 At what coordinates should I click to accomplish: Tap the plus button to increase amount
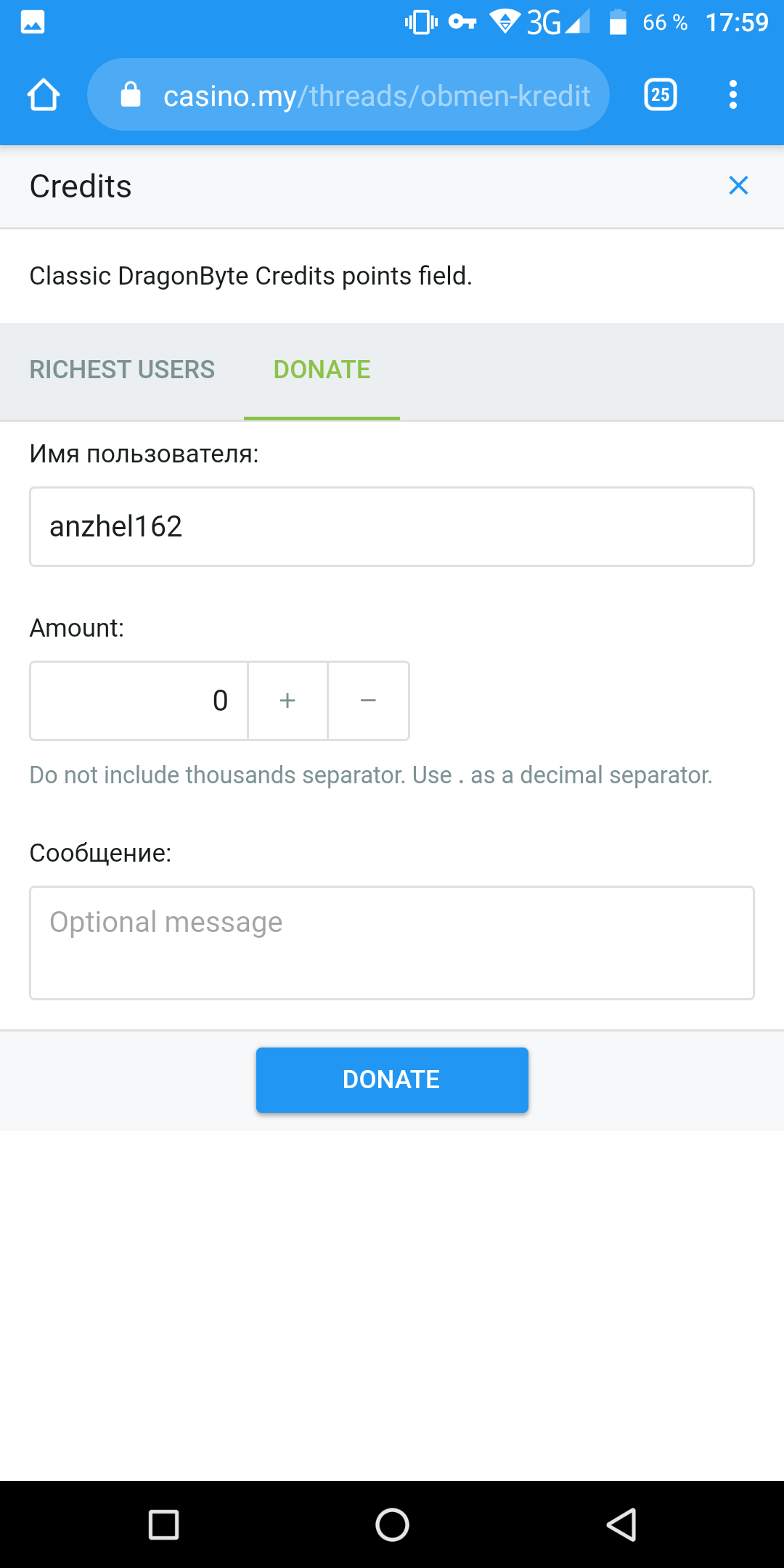(287, 701)
